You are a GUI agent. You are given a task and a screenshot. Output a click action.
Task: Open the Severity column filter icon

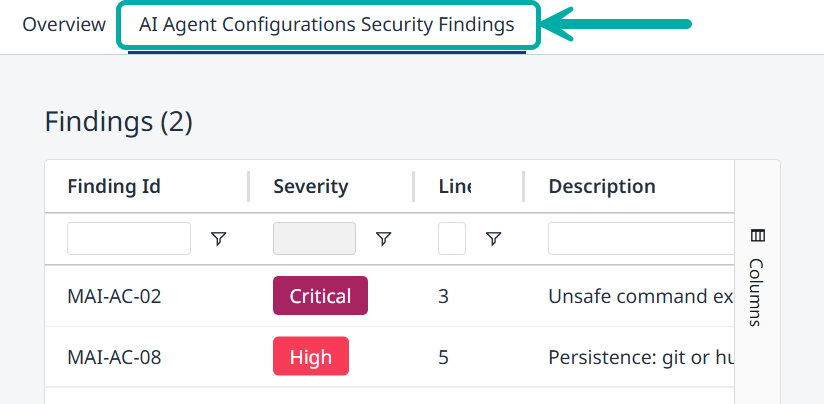pyautogui.click(x=383, y=239)
